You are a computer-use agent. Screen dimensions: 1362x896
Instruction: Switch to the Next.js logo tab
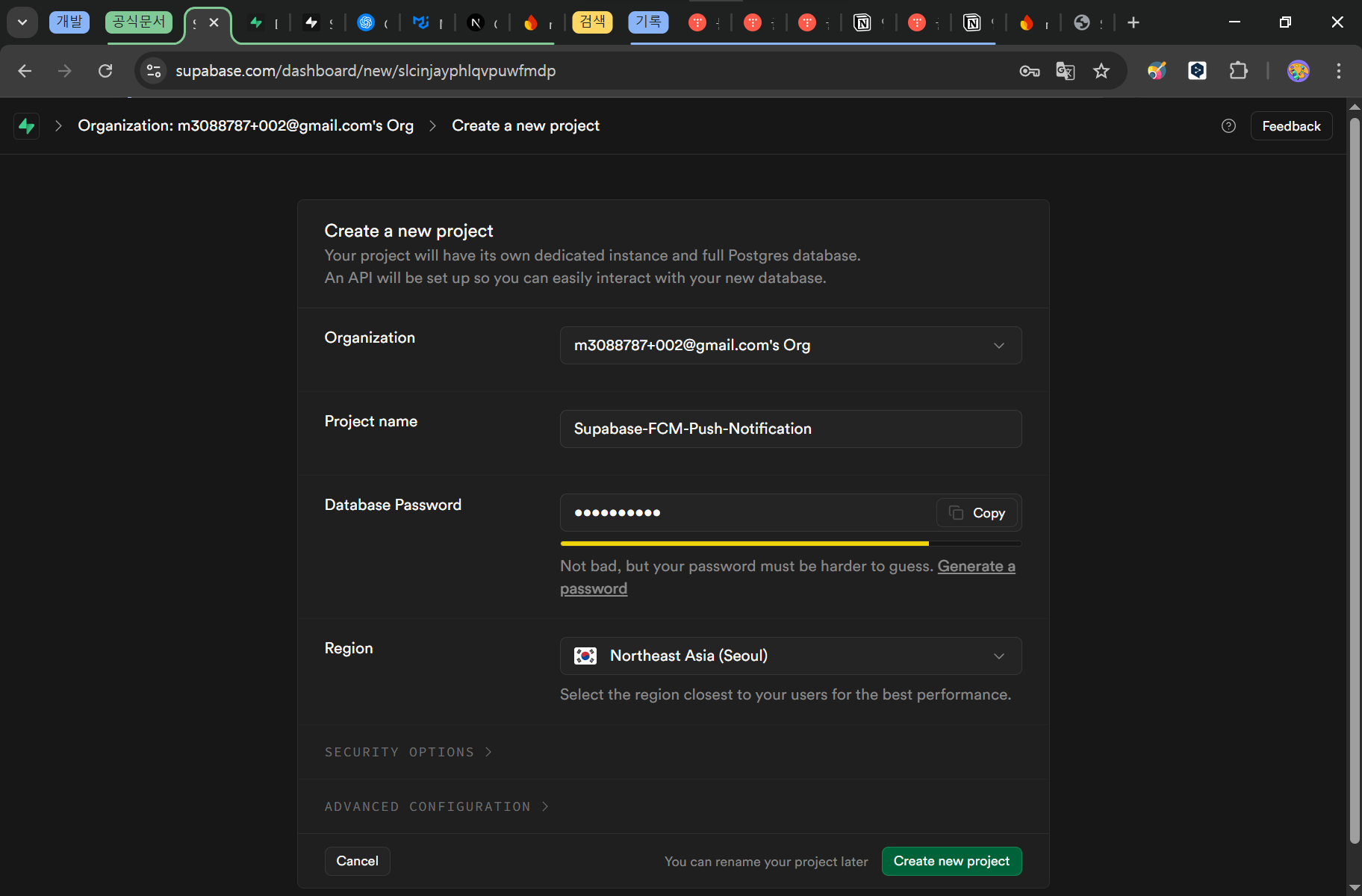(x=476, y=22)
